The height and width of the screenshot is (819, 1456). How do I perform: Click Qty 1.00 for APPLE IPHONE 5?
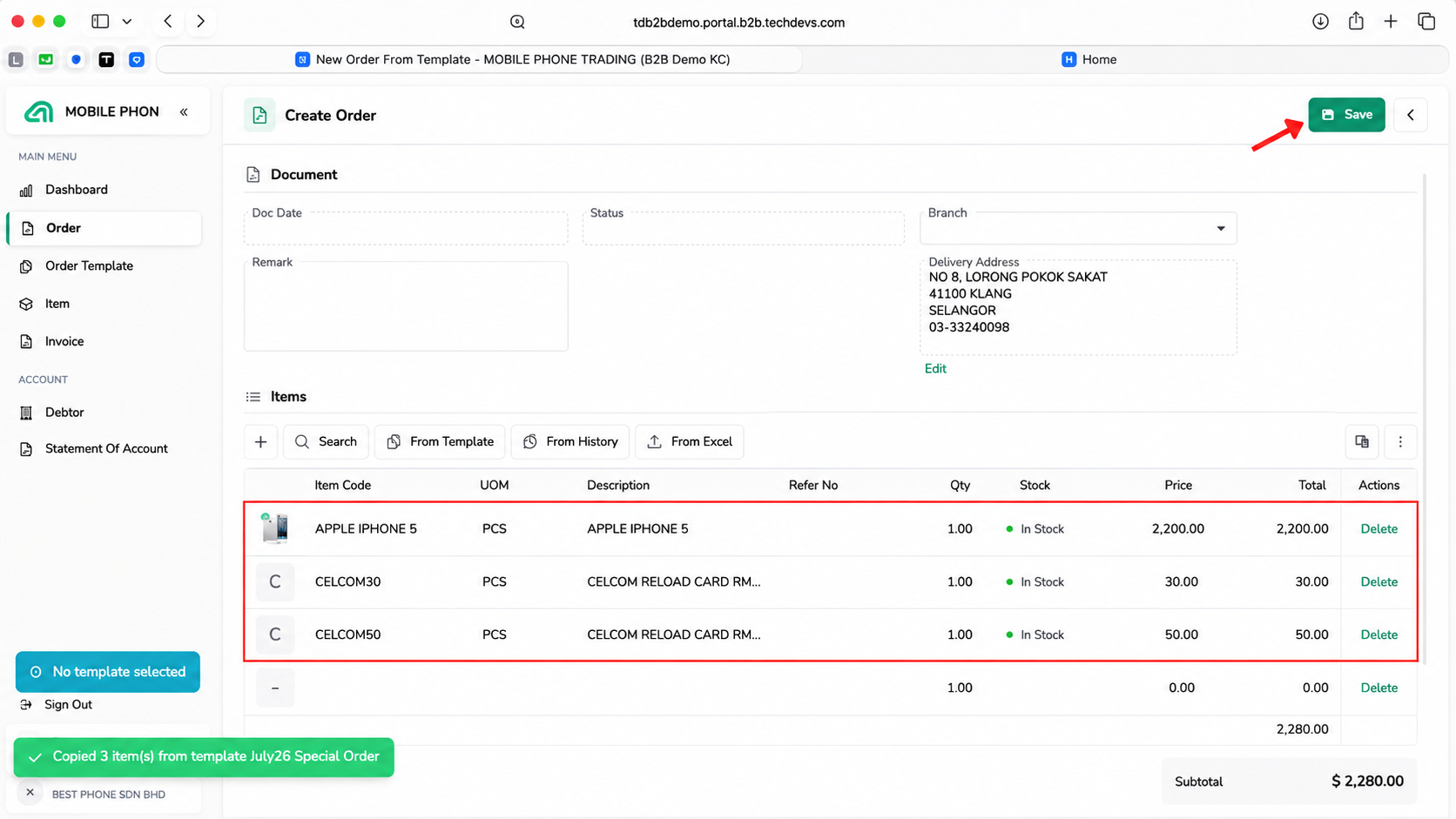click(x=960, y=529)
